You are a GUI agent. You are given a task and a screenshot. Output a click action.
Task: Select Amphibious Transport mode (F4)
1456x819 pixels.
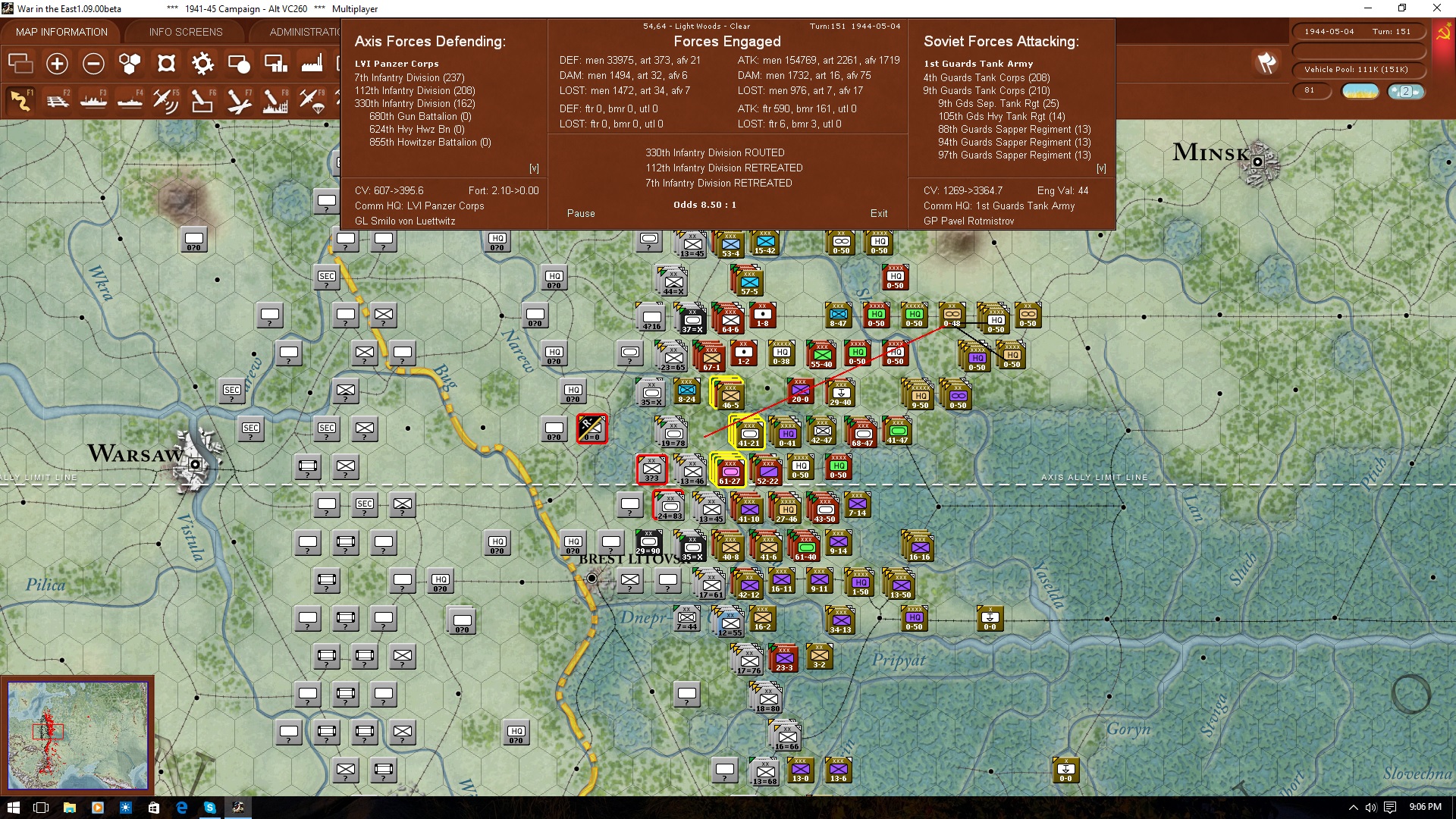(x=130, y=100)
